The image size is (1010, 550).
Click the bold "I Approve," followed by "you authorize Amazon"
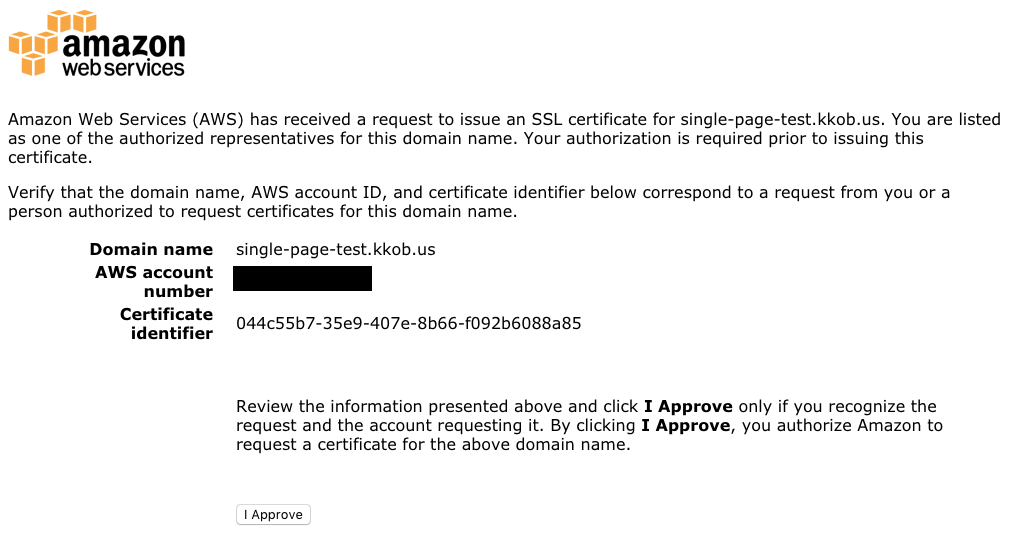688,426
